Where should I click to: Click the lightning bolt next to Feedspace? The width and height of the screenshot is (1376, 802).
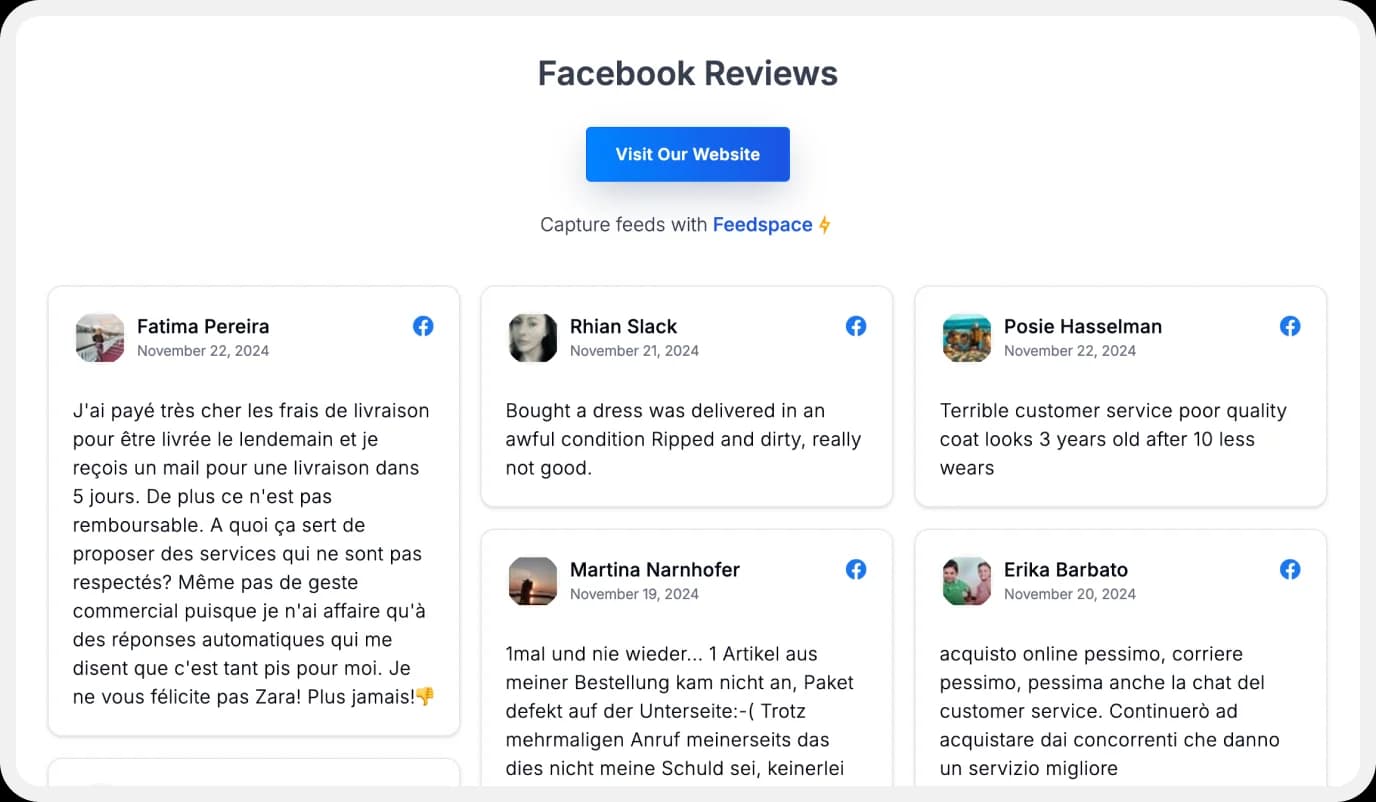click(x=824, y=224)
